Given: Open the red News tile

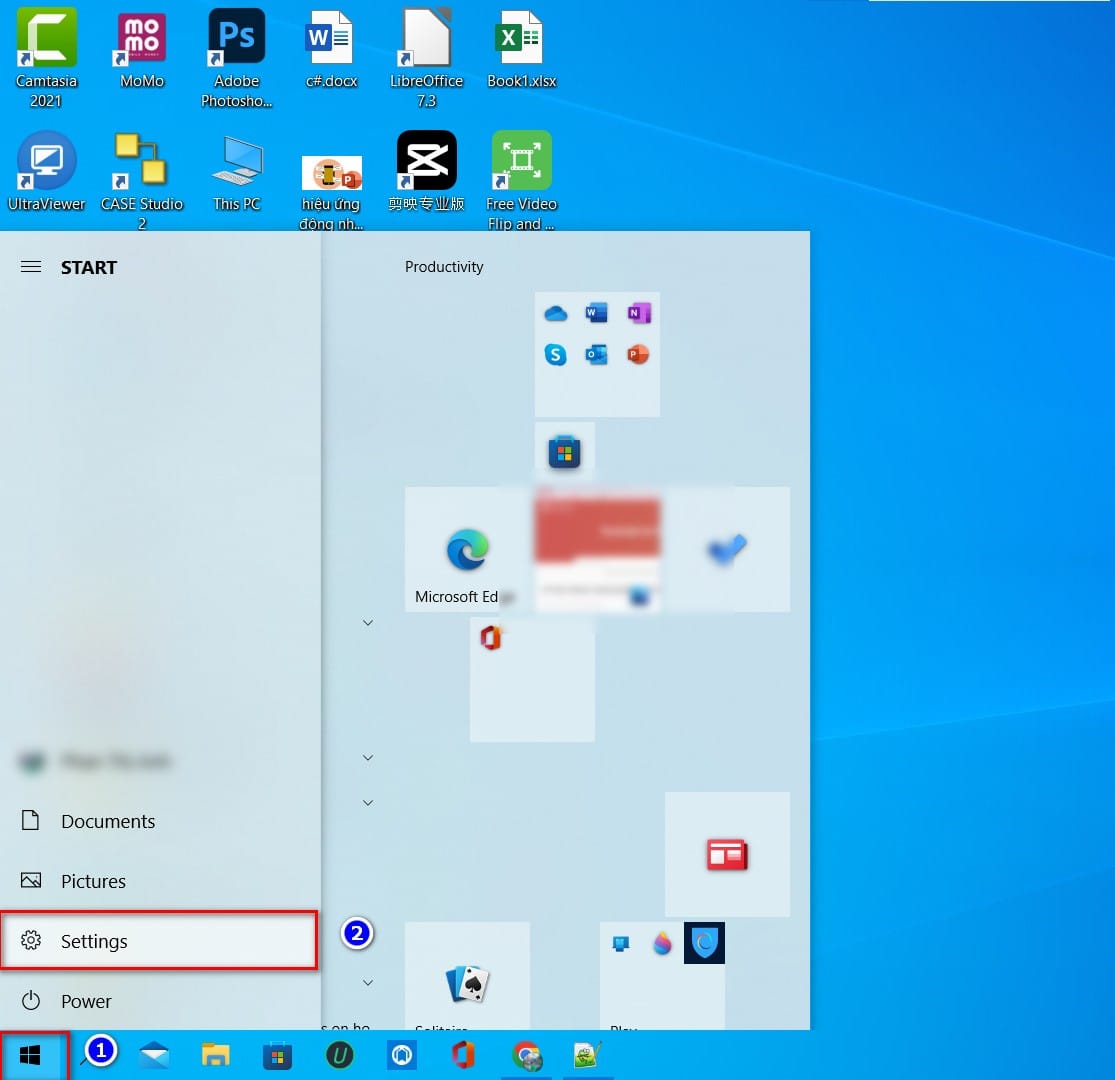Looking at the screenshot, I should tap(727, 854).
